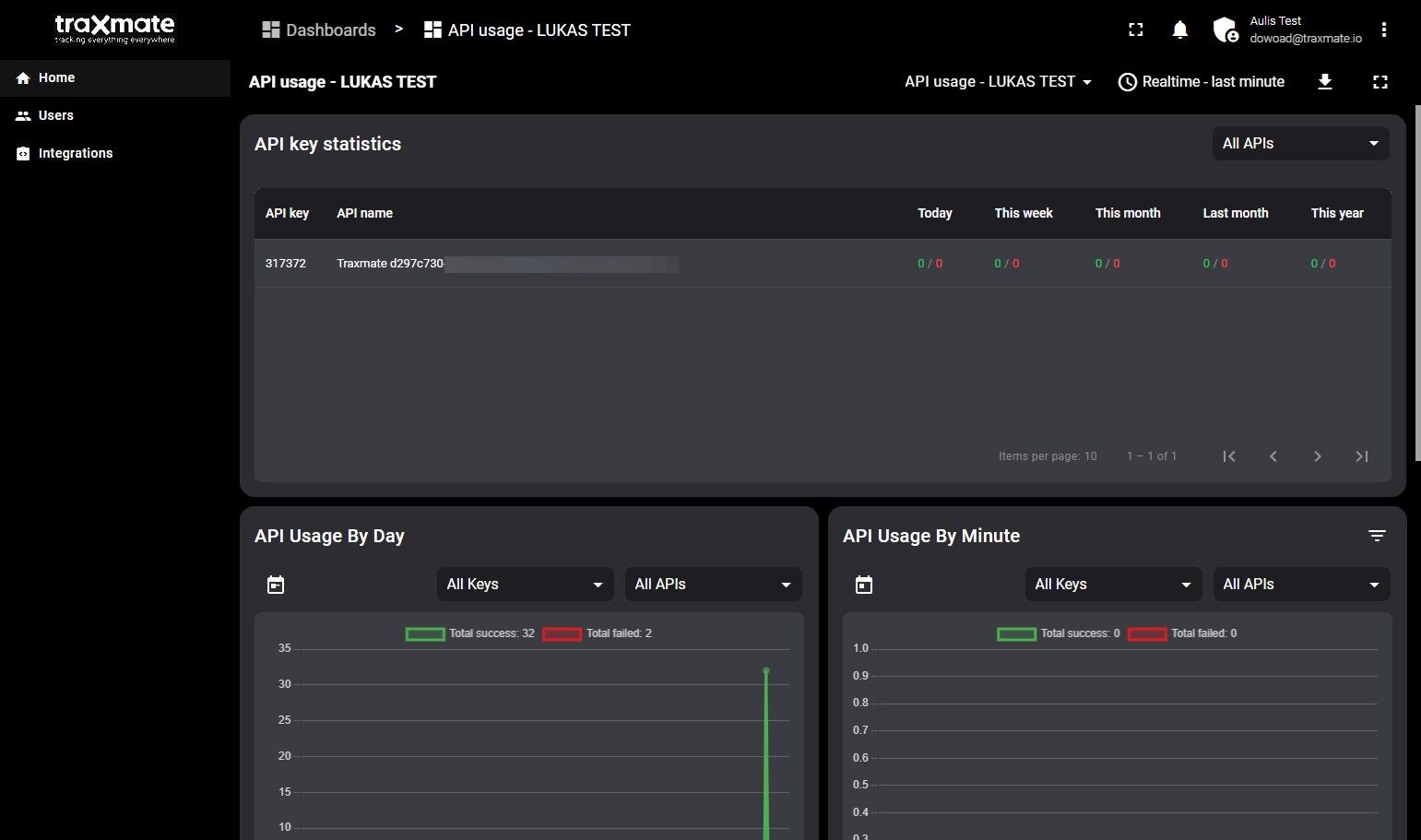
Task: Open Users in the sidebar
Action: pos(55,115)
